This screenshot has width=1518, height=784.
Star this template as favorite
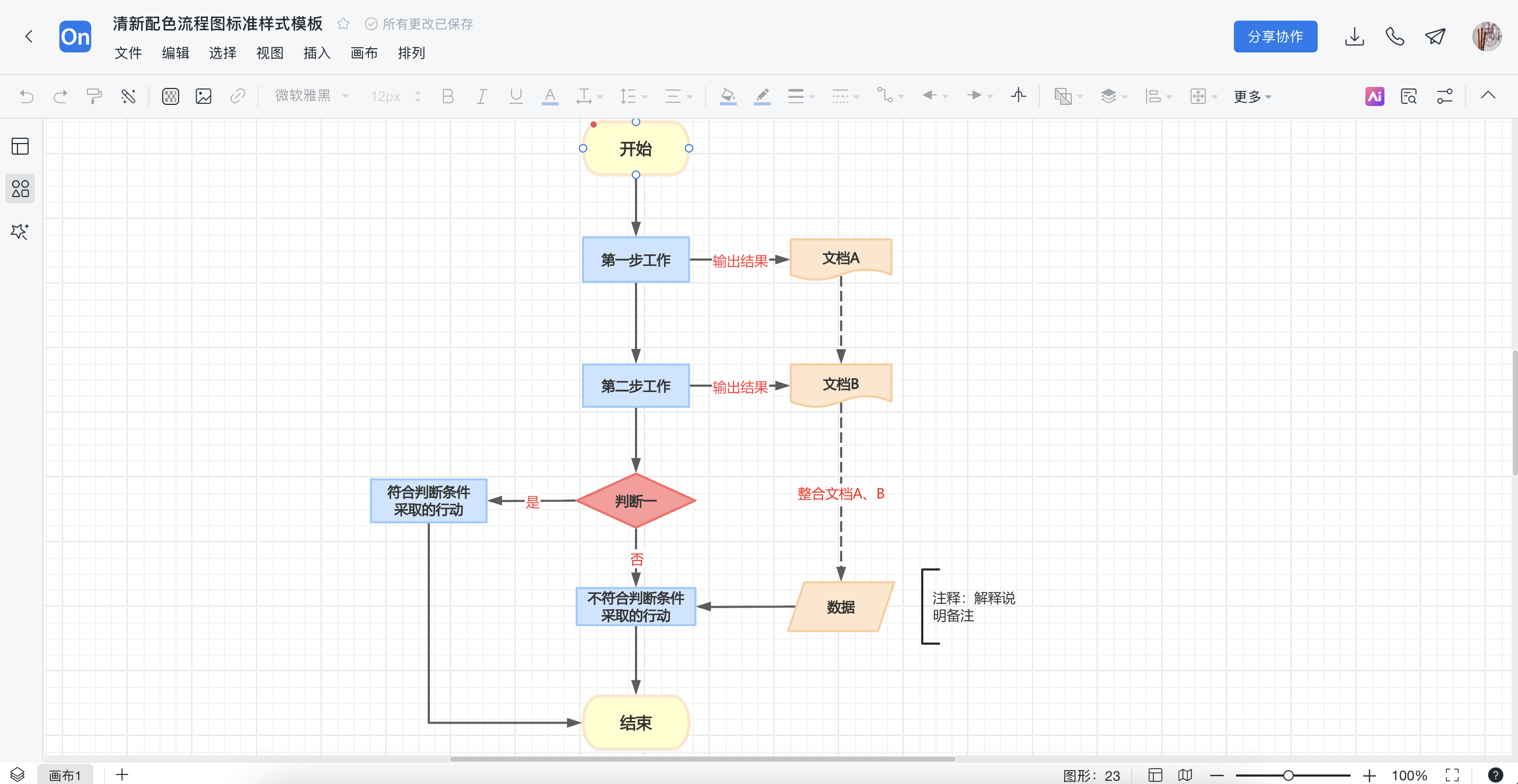click(343, 24)
